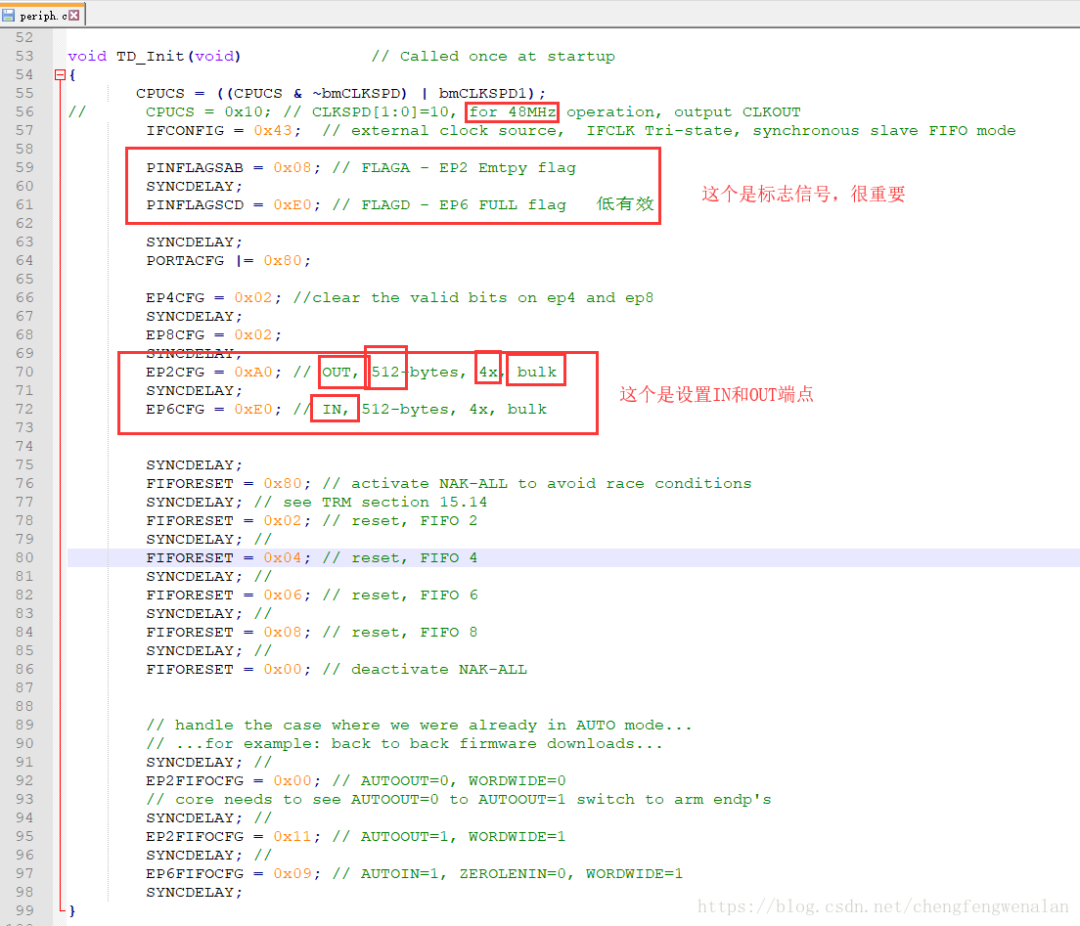Switch to the periph.c tab

coord(42,14)
